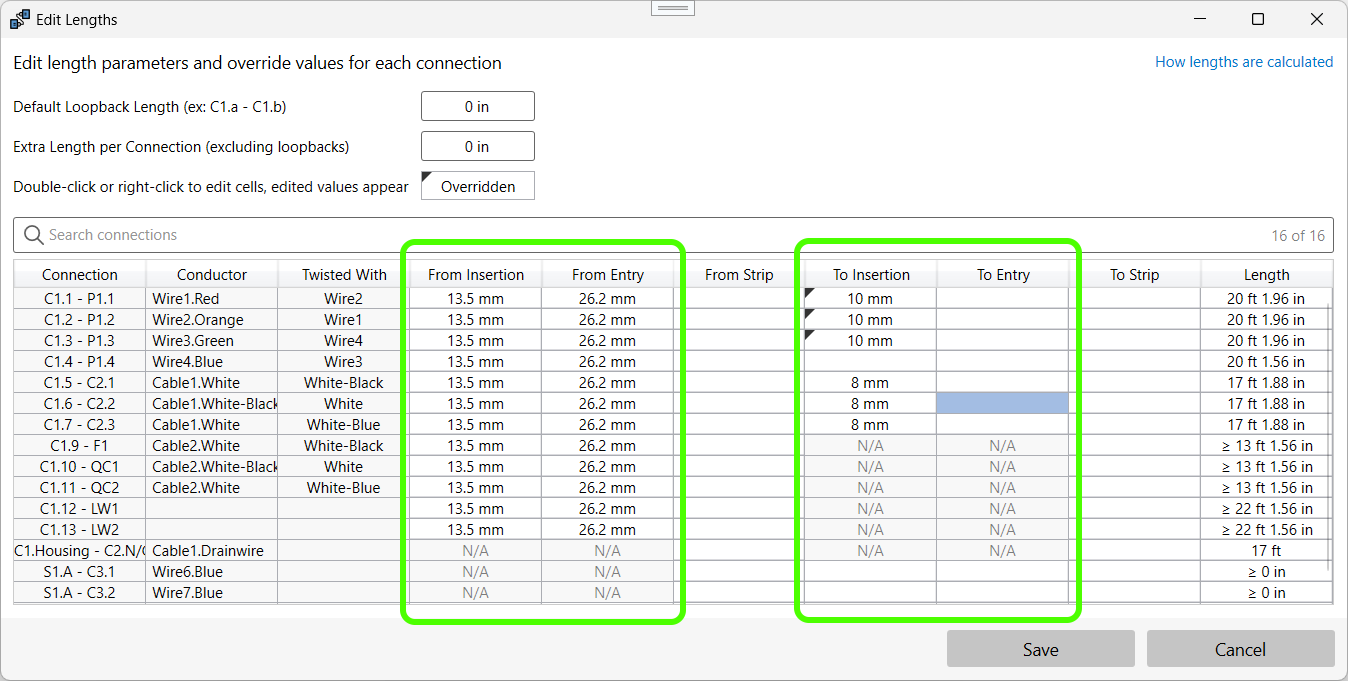
Task: Click the Default Loopback Length field
Action: pos(478,106)
